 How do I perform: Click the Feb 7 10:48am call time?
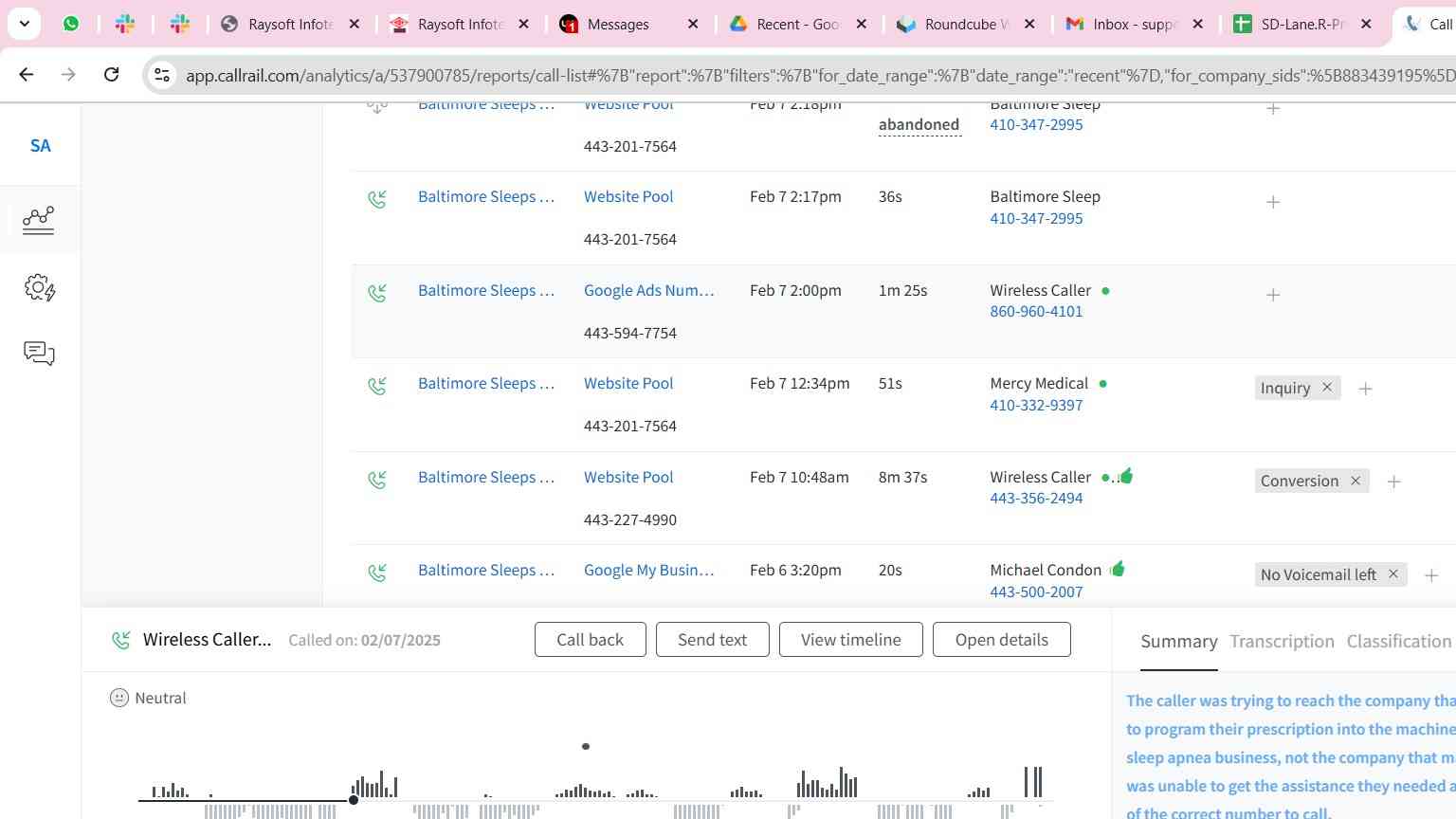pos(799,477)
